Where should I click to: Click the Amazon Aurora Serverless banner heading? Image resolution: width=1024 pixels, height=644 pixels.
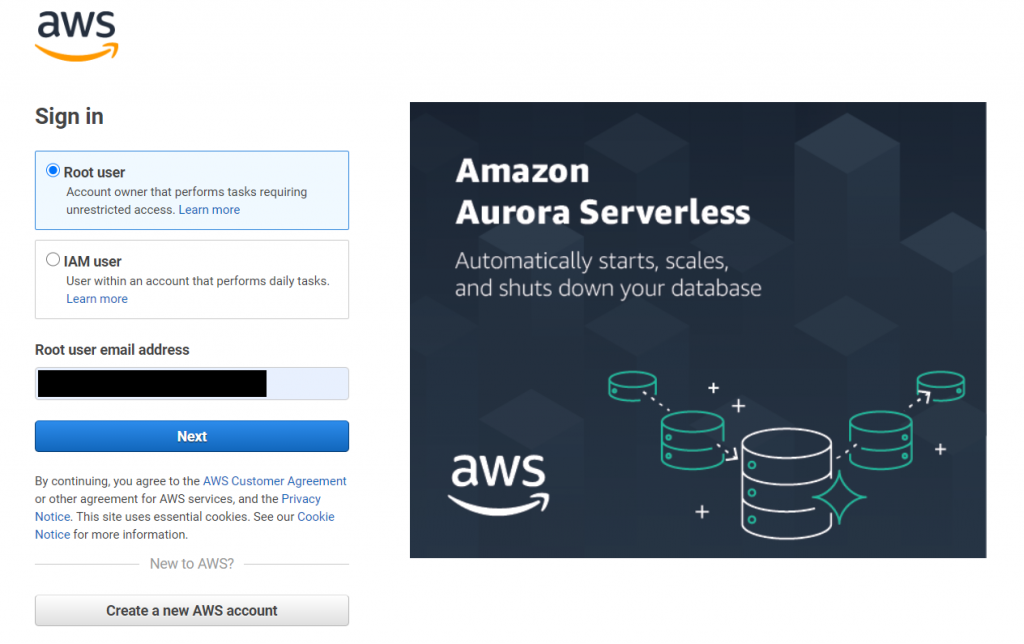pos(603,191)
